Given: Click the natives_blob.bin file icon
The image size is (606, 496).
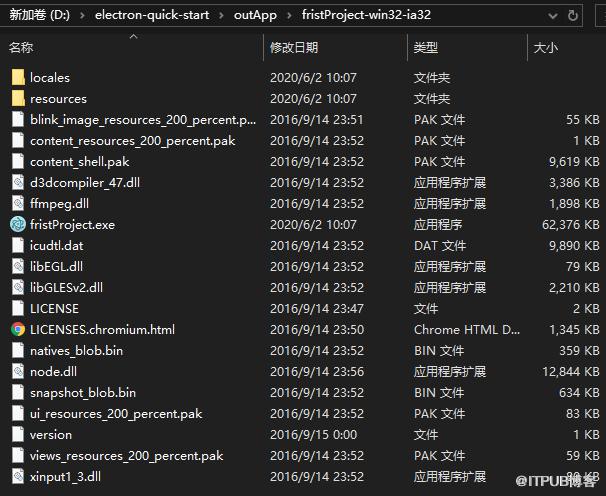Looking at the screenshot, I should coord(18,351).
